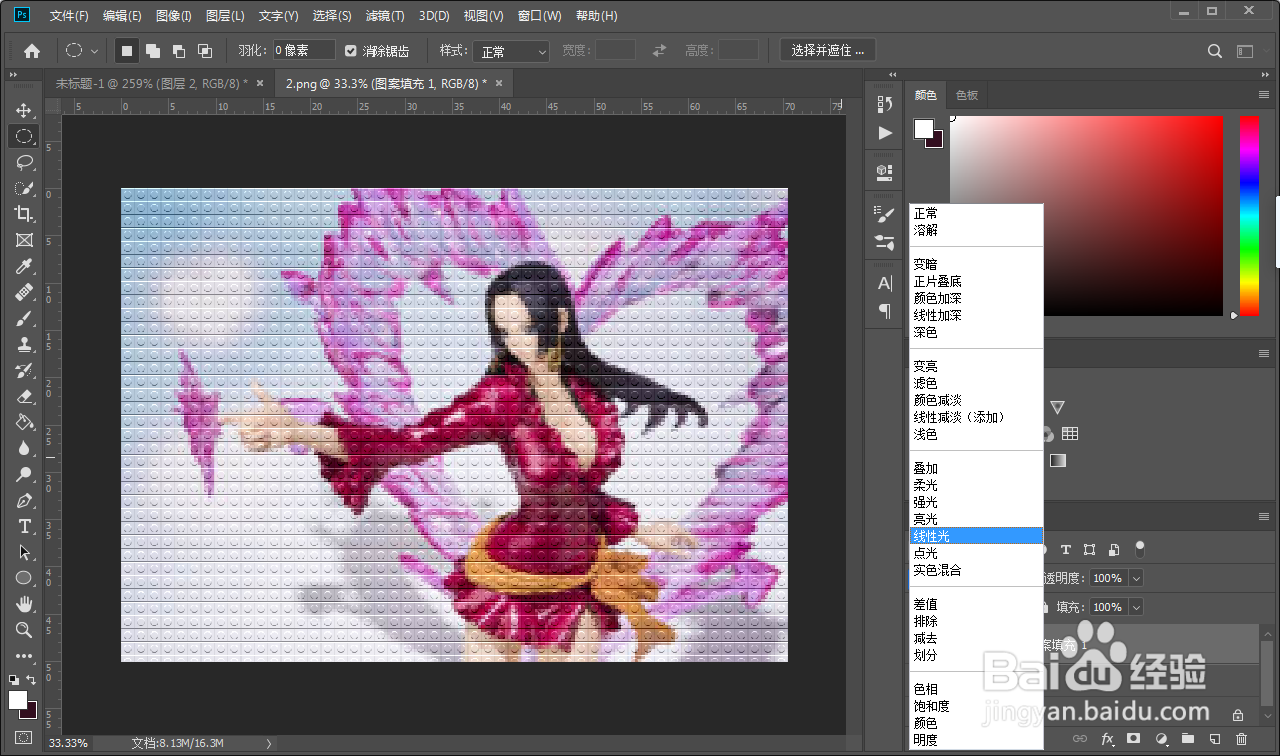1280x756 pixels.
Task: Select the Eraser tool
Action: point(24,396)
